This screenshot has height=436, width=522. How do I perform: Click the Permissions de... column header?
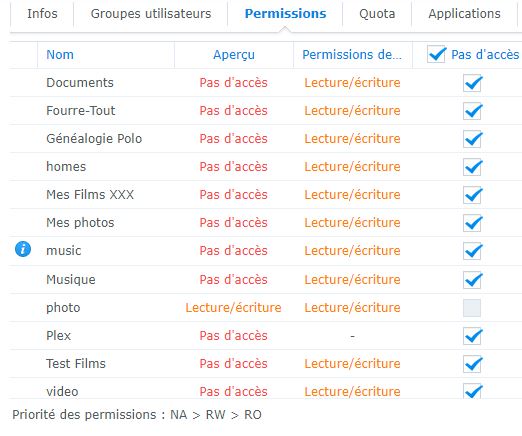pos(353,55)
